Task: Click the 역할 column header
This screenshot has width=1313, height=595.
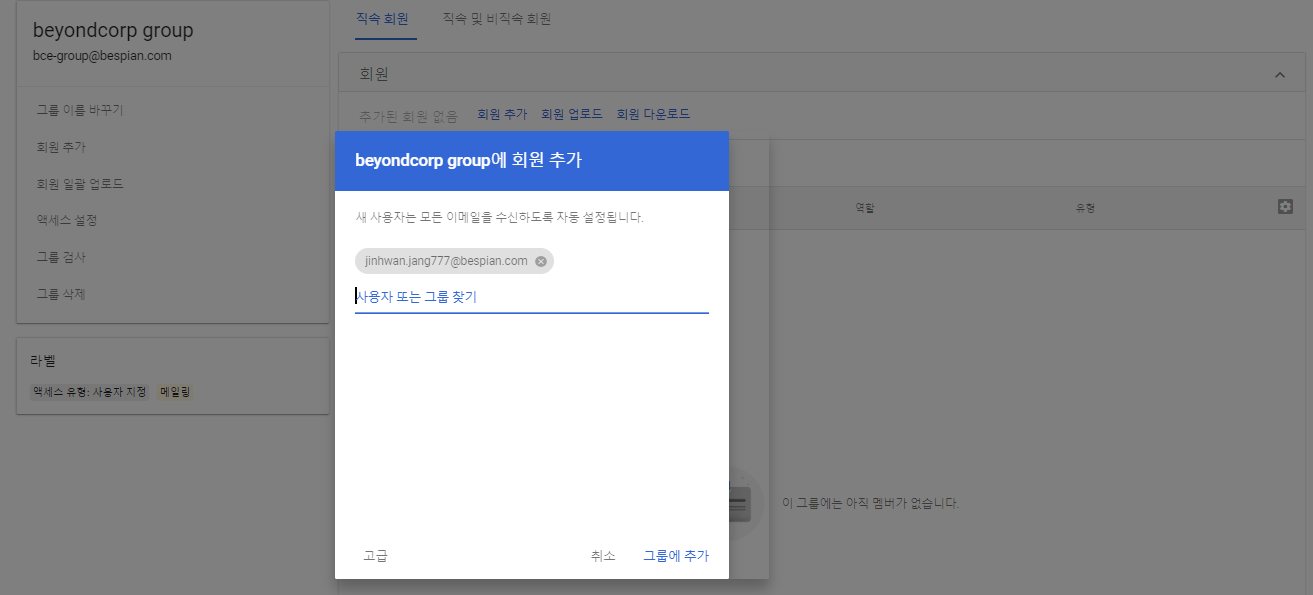Action: point(865,208)
